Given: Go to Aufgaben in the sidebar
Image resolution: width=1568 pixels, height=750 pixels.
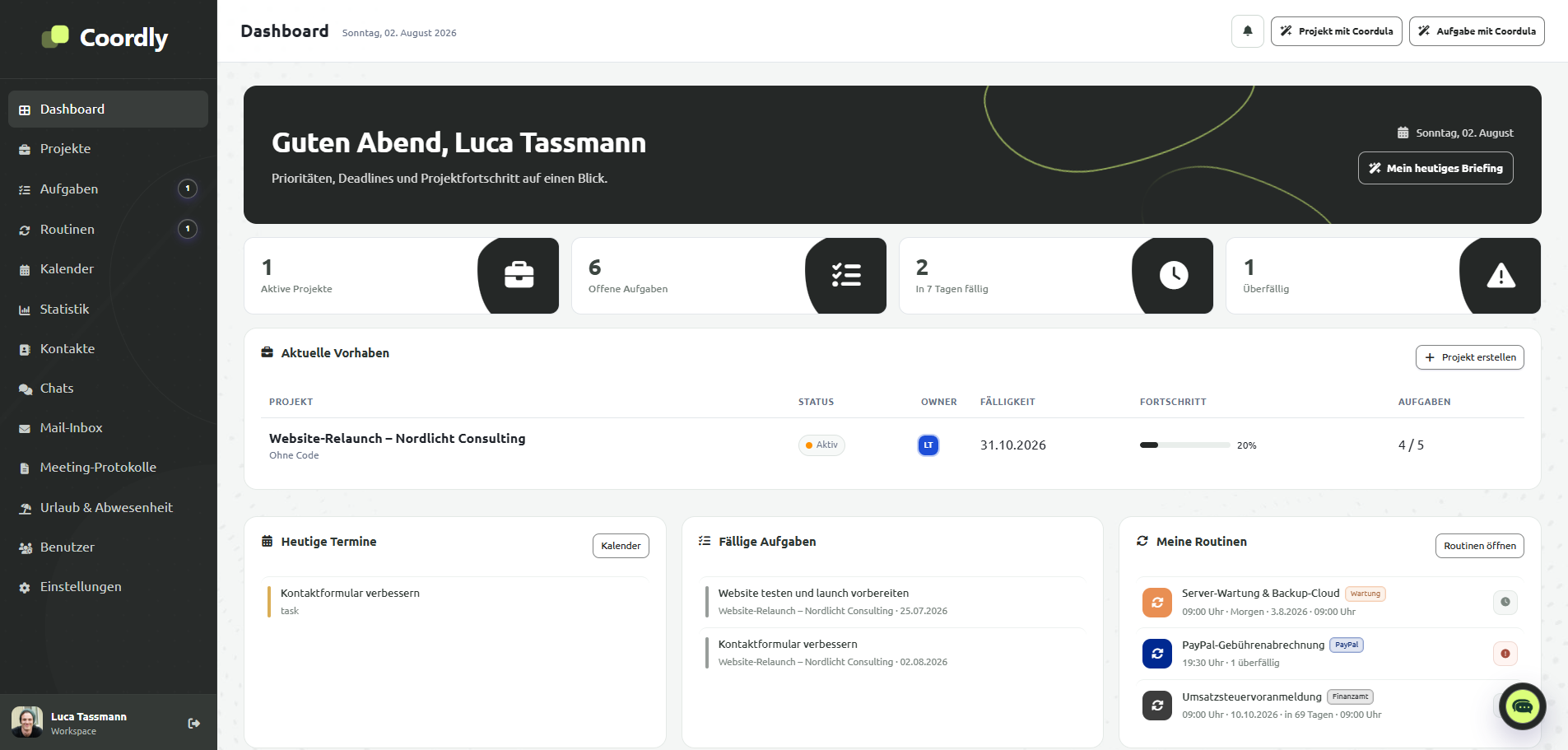Looking at the screenshot, I should point(108,189).
